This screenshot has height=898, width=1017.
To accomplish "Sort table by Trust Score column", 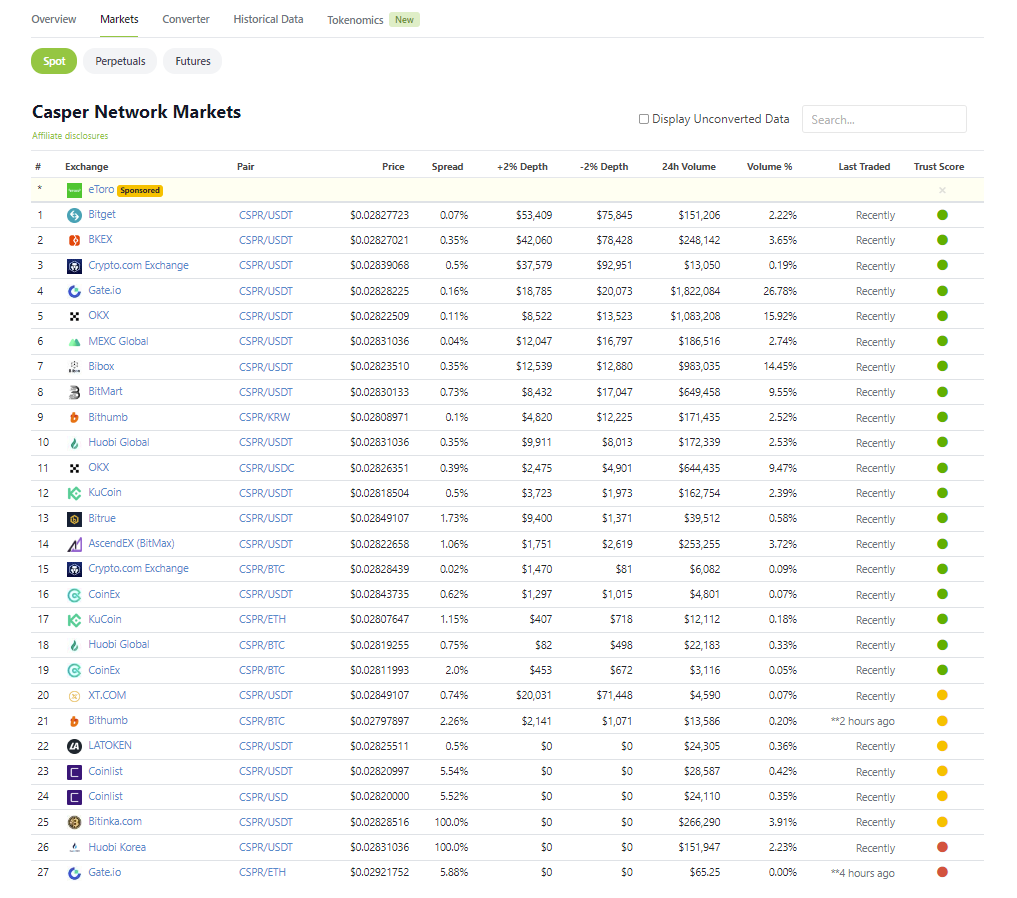I will click(x=938, y=167).
